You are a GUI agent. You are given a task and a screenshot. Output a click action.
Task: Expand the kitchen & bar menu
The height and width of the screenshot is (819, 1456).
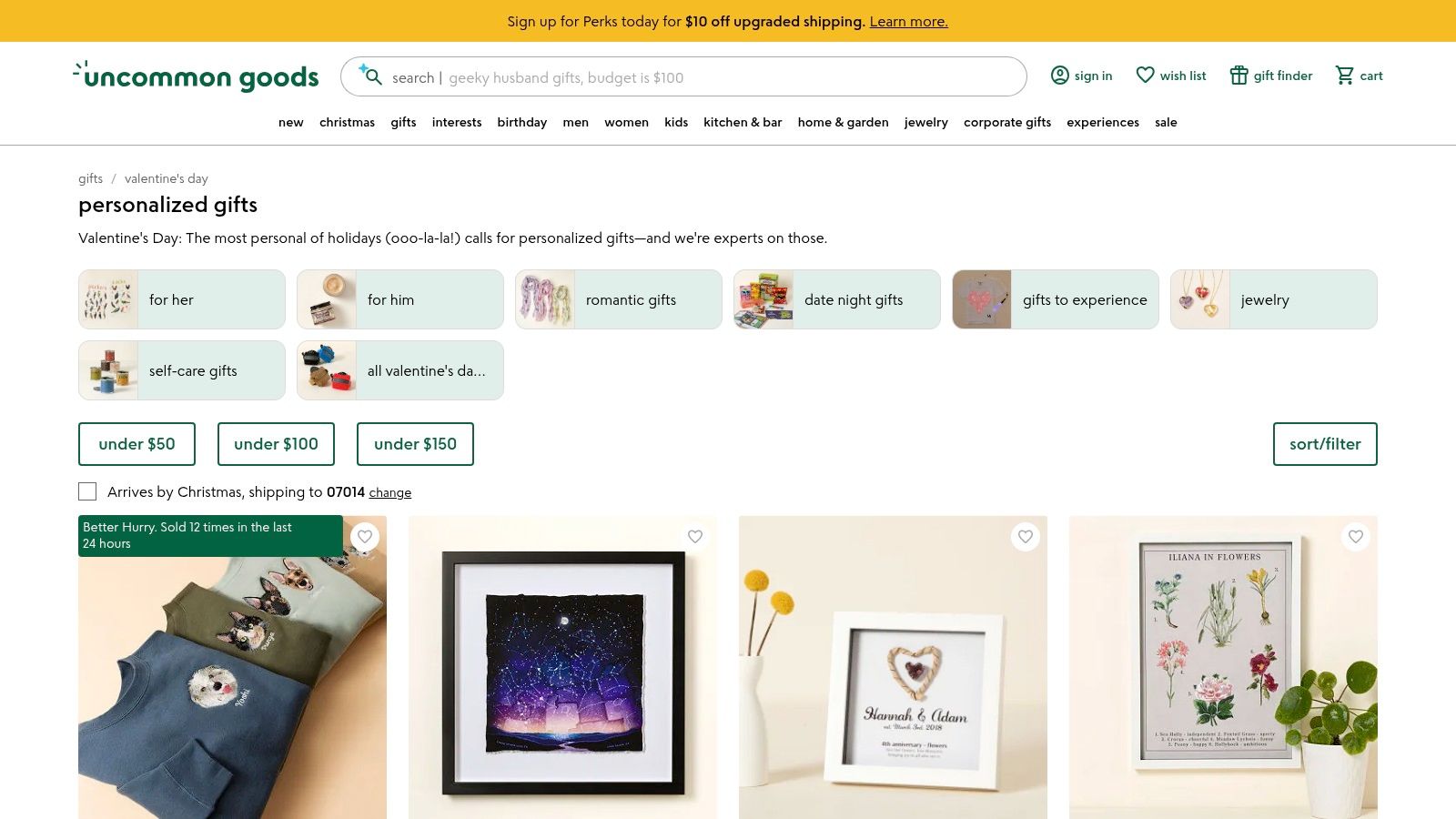point(743,122)
